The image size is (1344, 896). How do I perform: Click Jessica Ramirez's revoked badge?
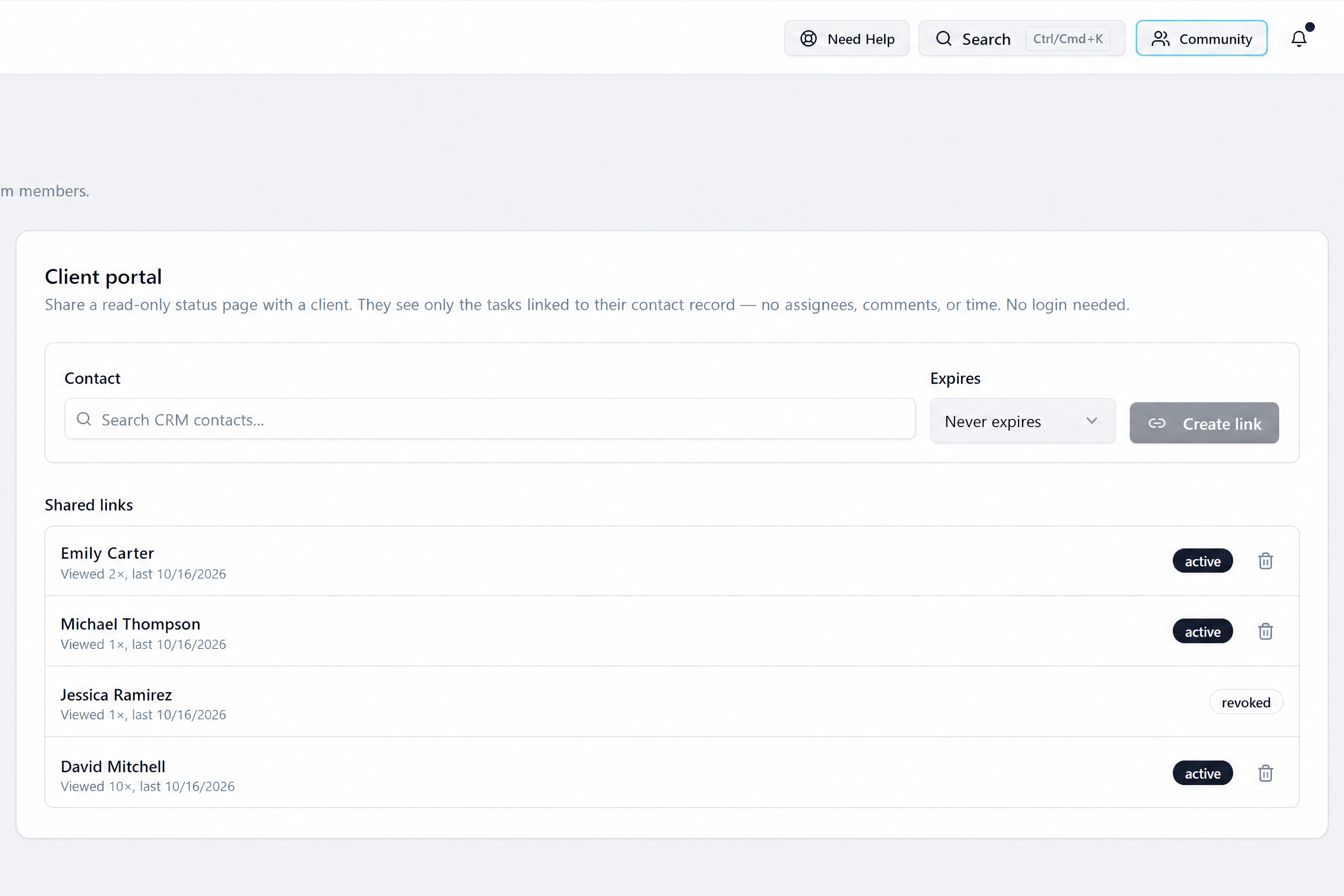(1246, 702)
